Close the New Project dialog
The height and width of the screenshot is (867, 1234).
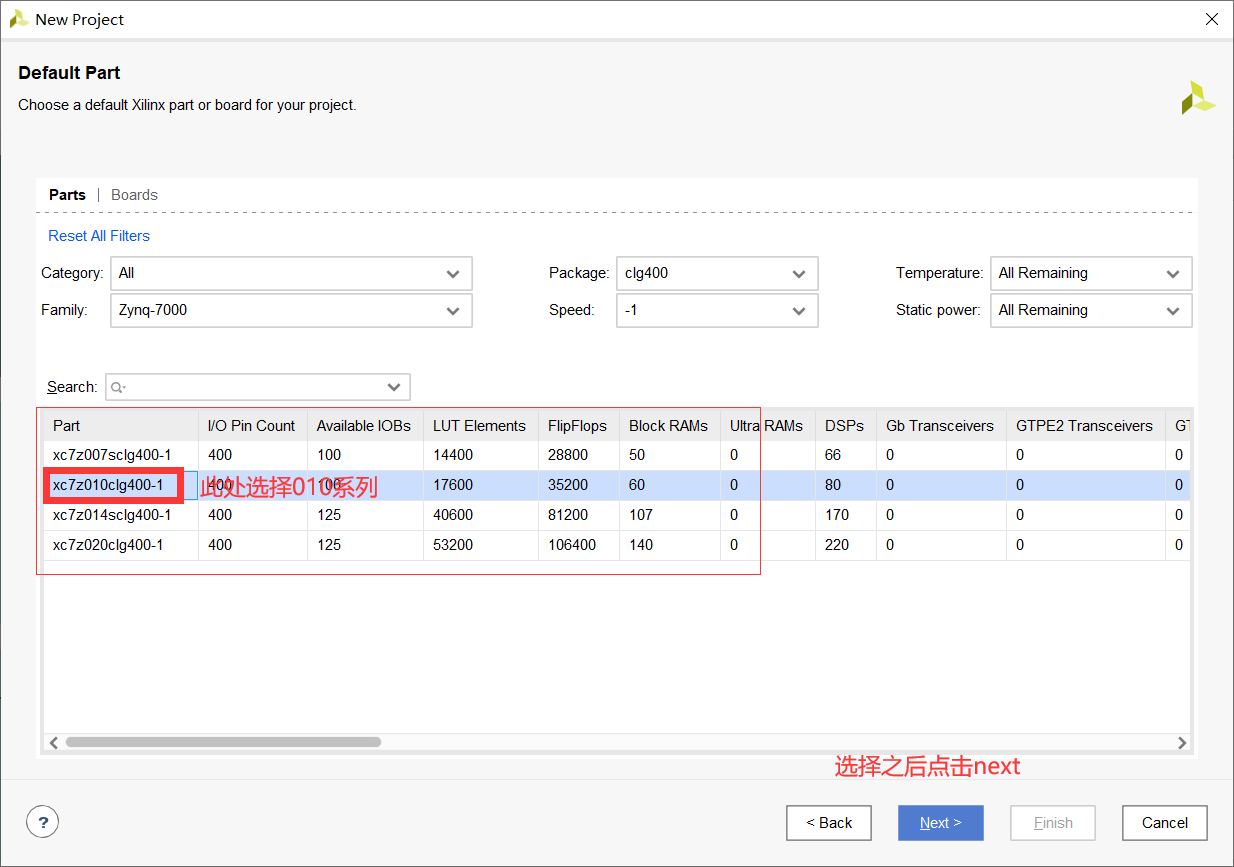[1211, 19]
